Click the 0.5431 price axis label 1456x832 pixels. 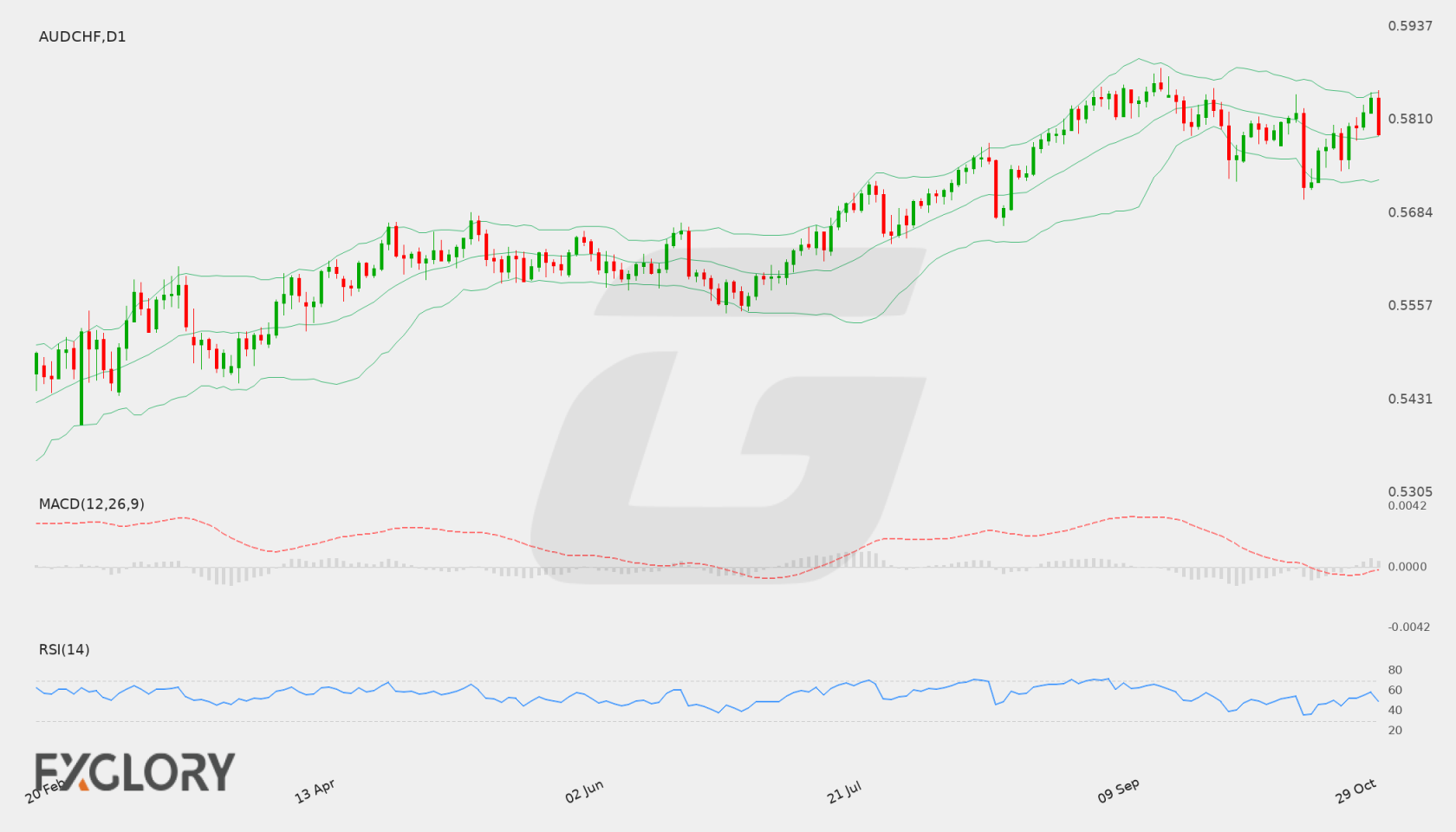(x=1410, y=399)
